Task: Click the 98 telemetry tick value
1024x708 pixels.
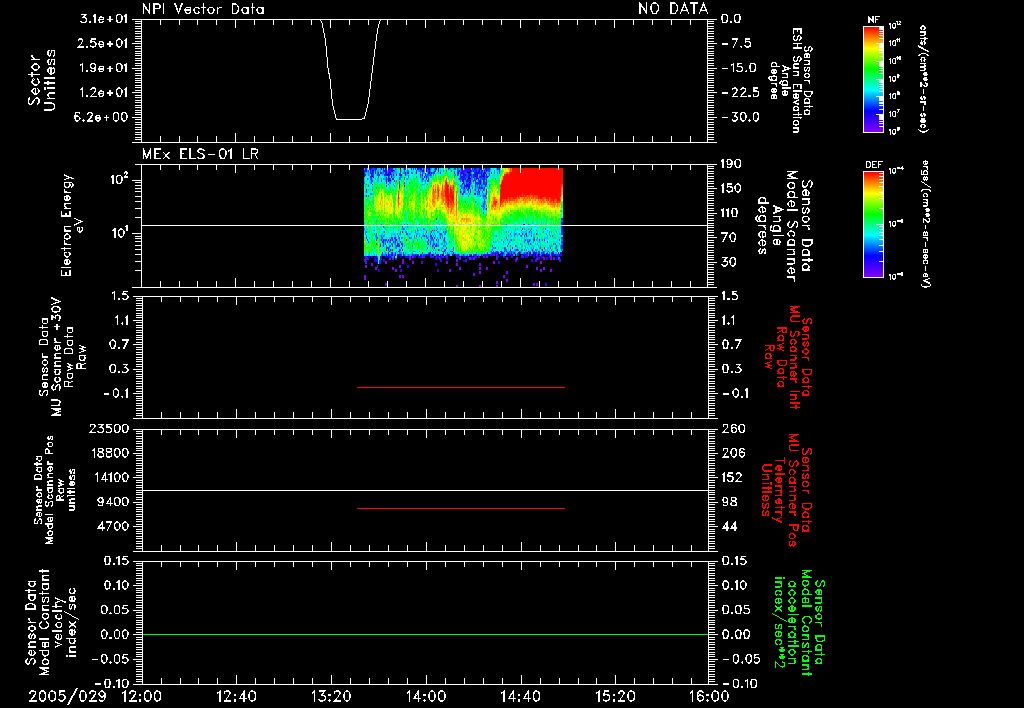Action: point(729,502)
